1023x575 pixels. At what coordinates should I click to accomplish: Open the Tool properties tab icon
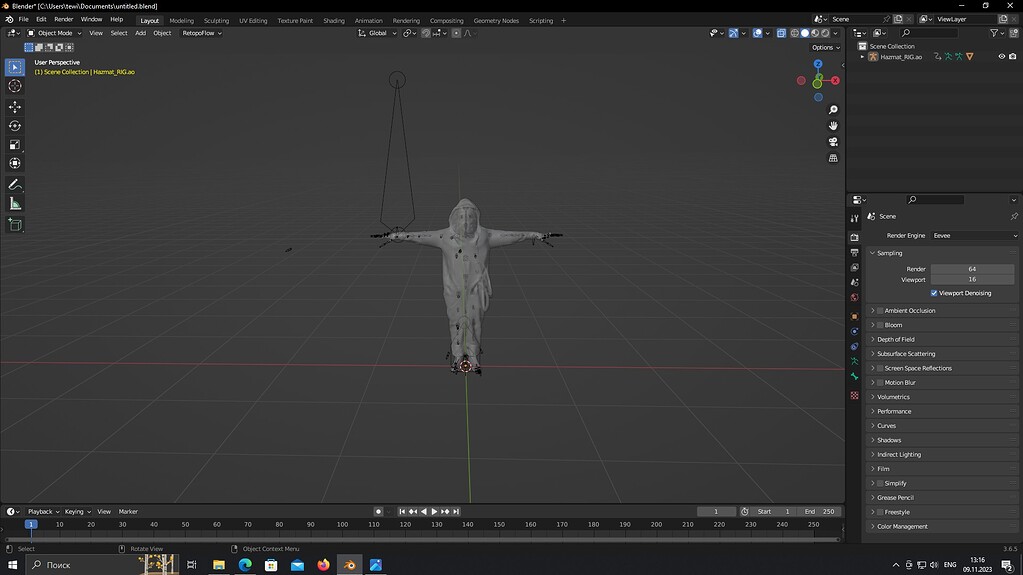tap(855, 219)
